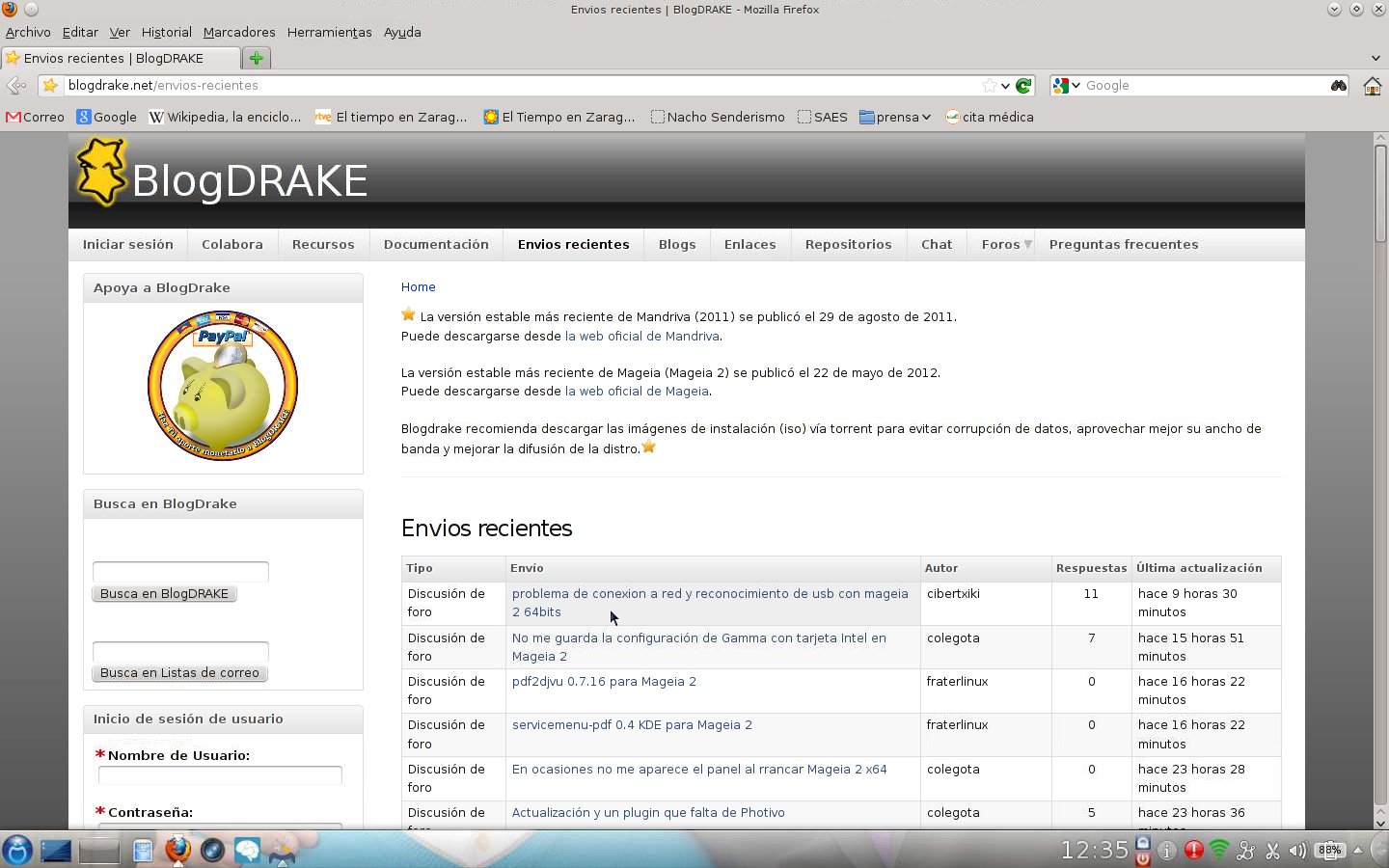1389x868 pixels.
Task: Click the vertical page scrollbar thumb
Action: coord(1380,193)
